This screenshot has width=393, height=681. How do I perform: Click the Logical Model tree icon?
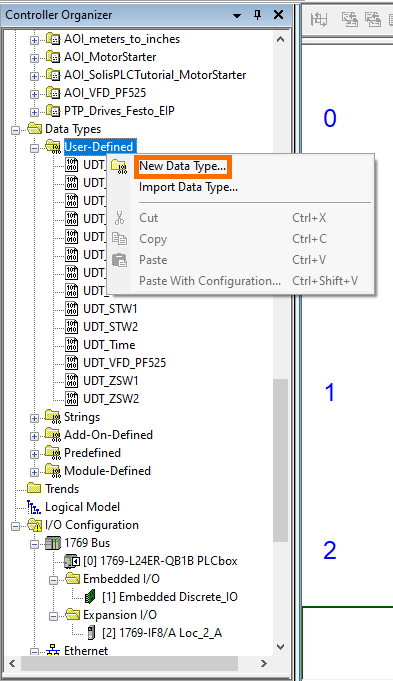coord(34,507)
